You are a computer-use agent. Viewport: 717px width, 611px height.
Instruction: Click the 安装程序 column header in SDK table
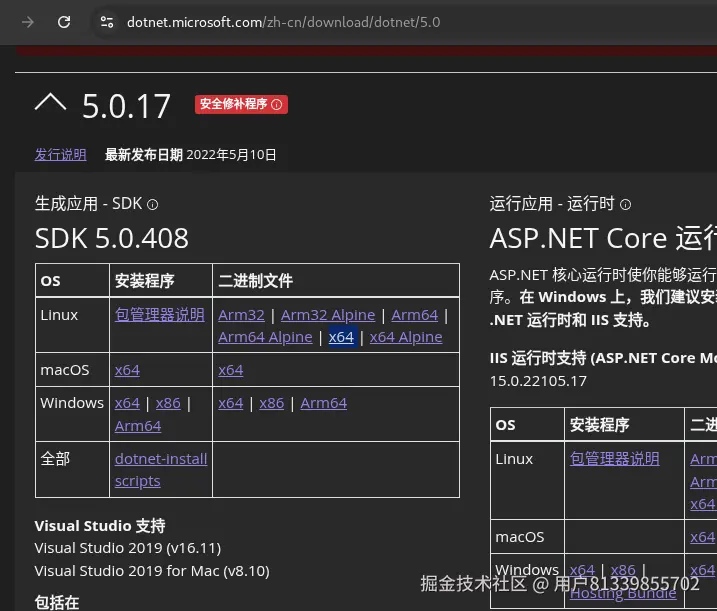point(144,281)
